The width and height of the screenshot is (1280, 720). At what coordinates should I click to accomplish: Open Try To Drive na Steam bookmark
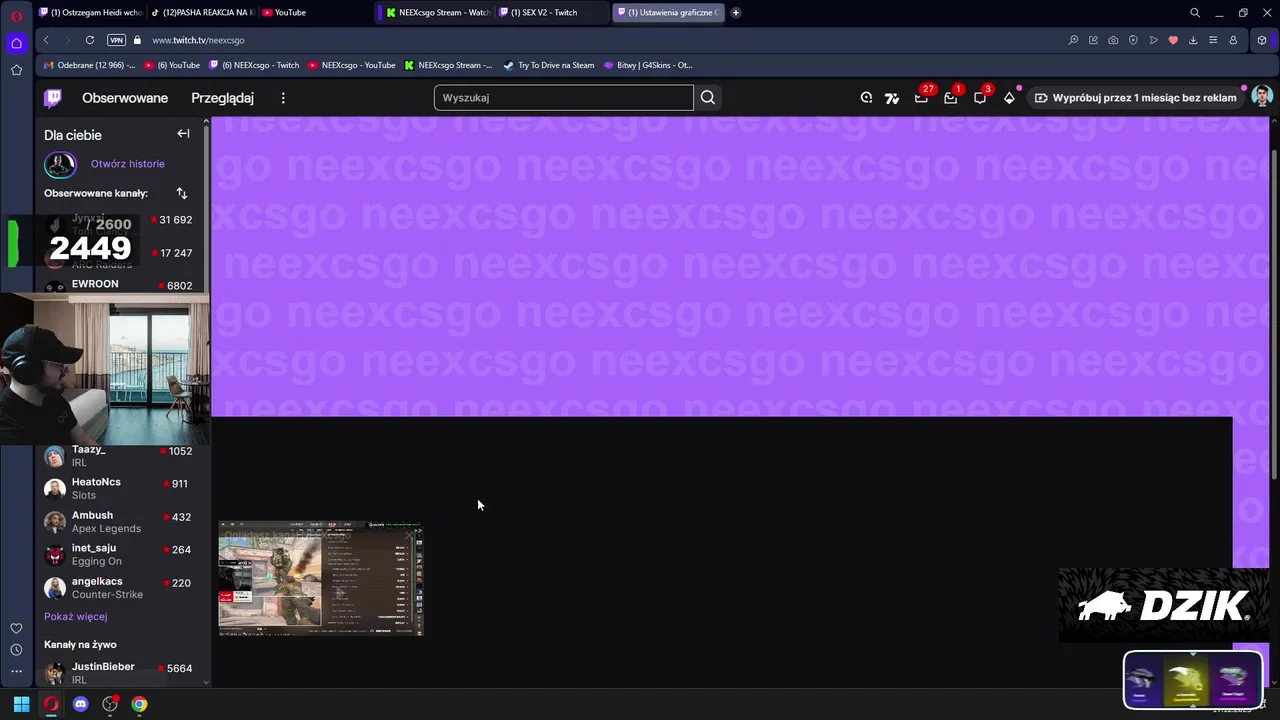(549, 65)
